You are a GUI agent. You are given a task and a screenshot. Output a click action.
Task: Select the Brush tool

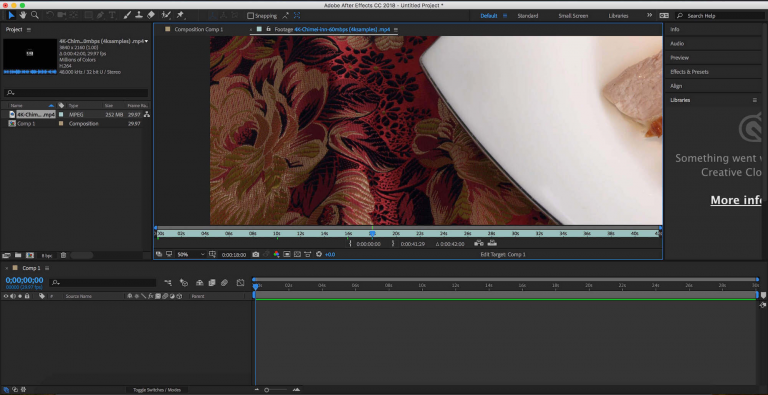[x=127, y=15]
